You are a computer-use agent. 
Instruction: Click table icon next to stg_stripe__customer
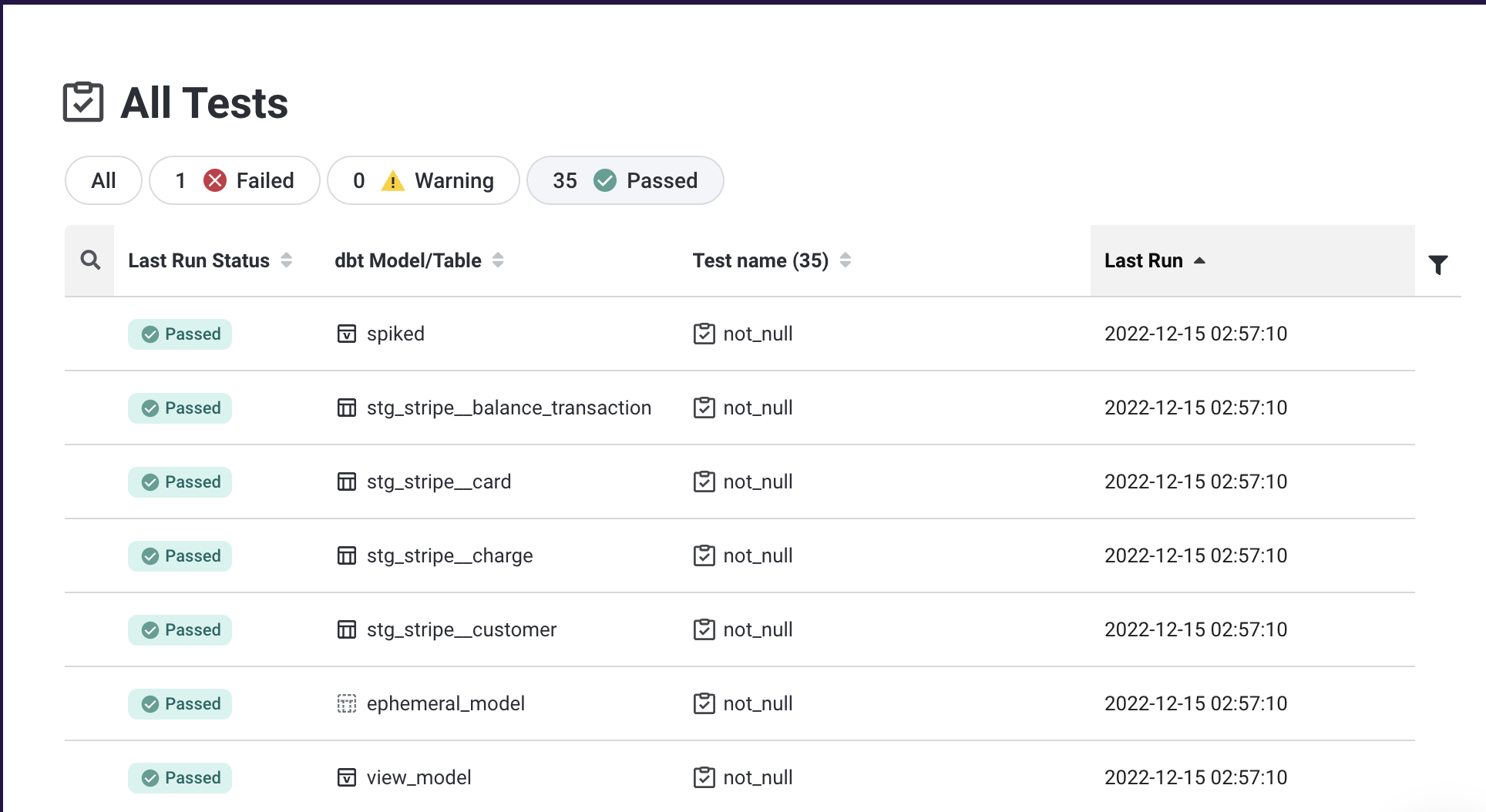347,630
